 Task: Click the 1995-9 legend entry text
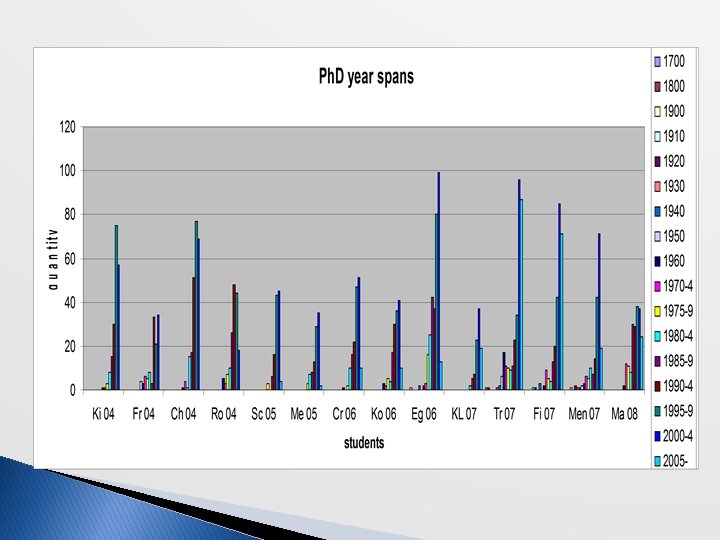point(678,411)
